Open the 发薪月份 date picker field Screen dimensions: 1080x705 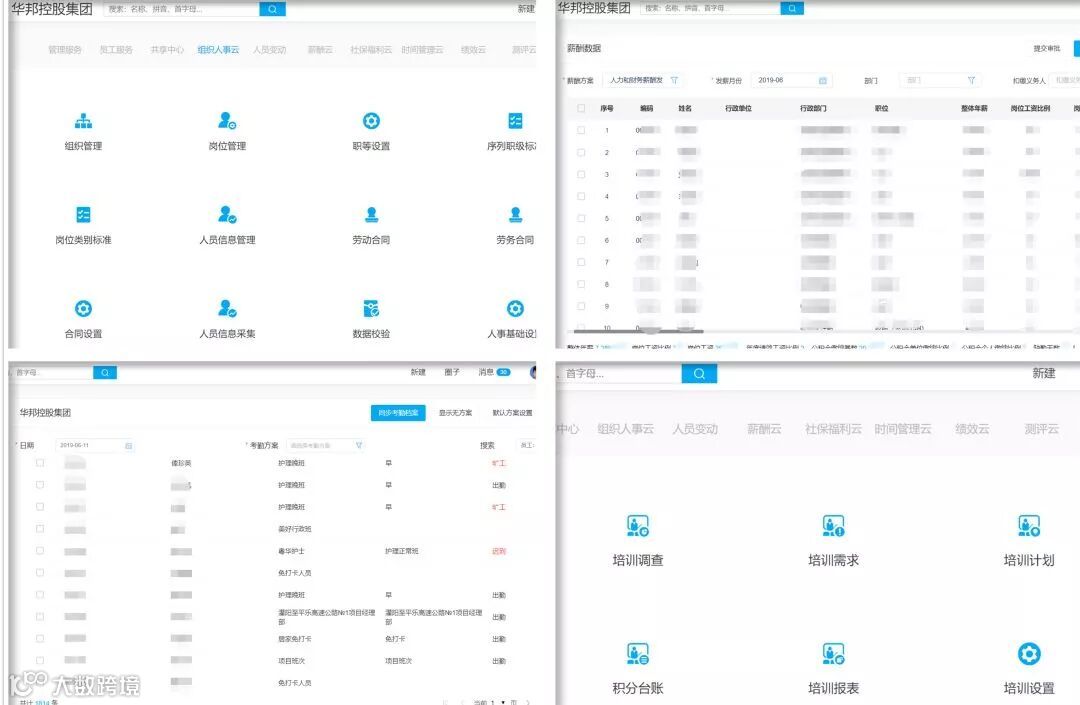[791, 81]
